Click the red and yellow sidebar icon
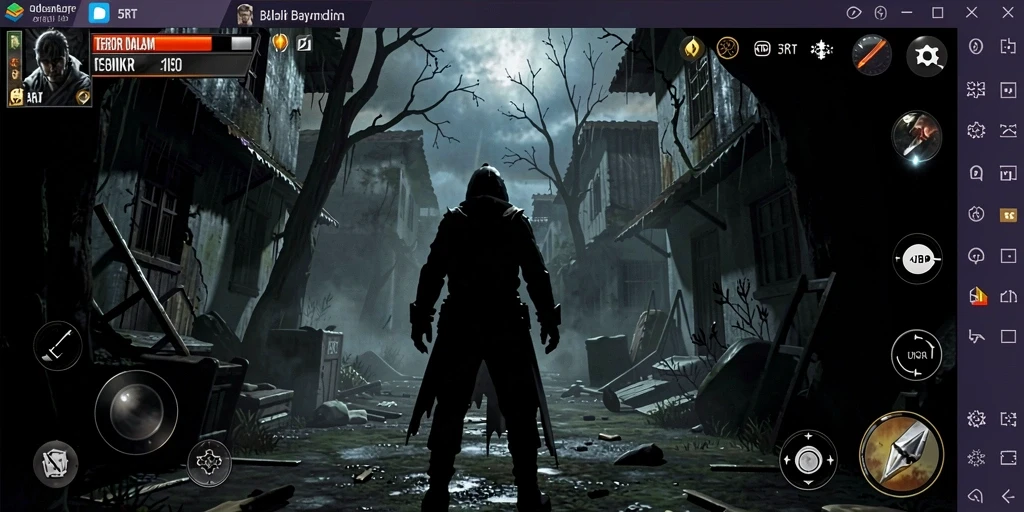This screenshot has height=512, width=1024. coord(976,296)
